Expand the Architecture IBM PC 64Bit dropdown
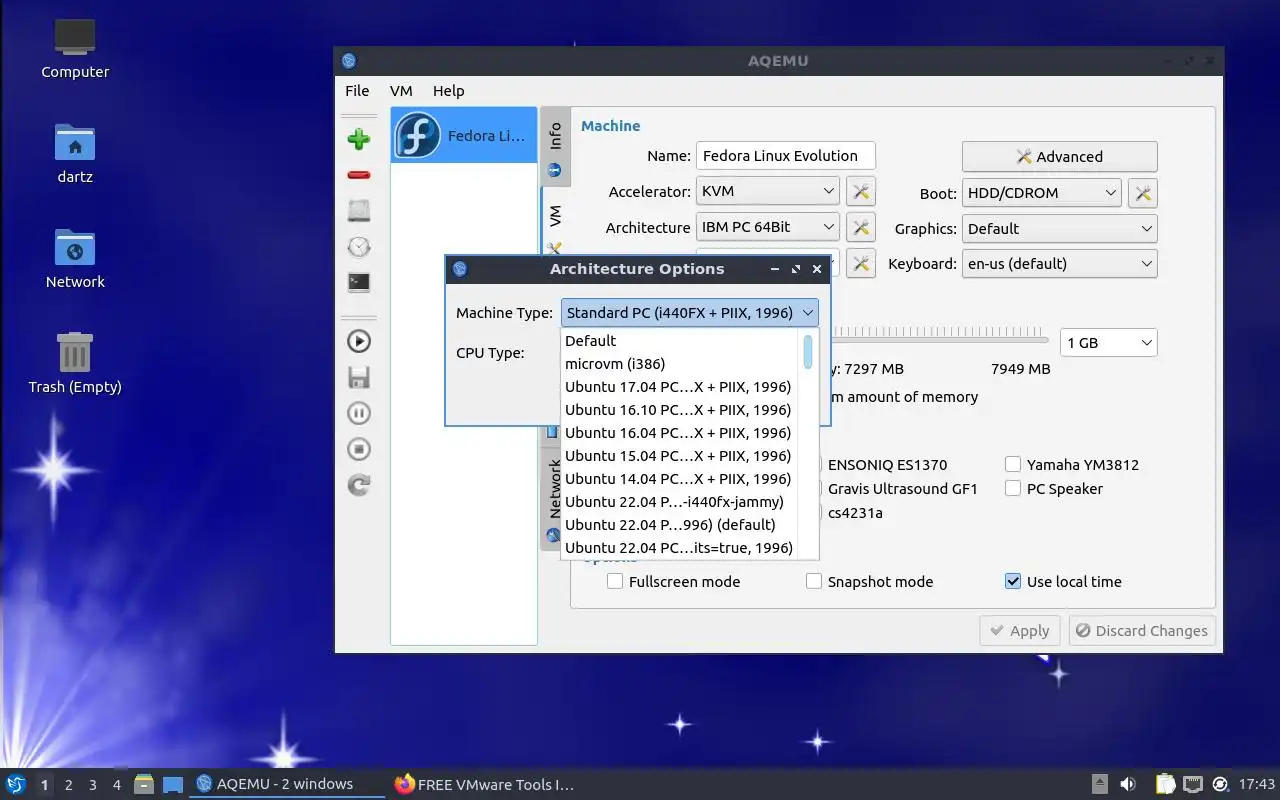The width and height of the screenshot is (1280, 800). 767,227
